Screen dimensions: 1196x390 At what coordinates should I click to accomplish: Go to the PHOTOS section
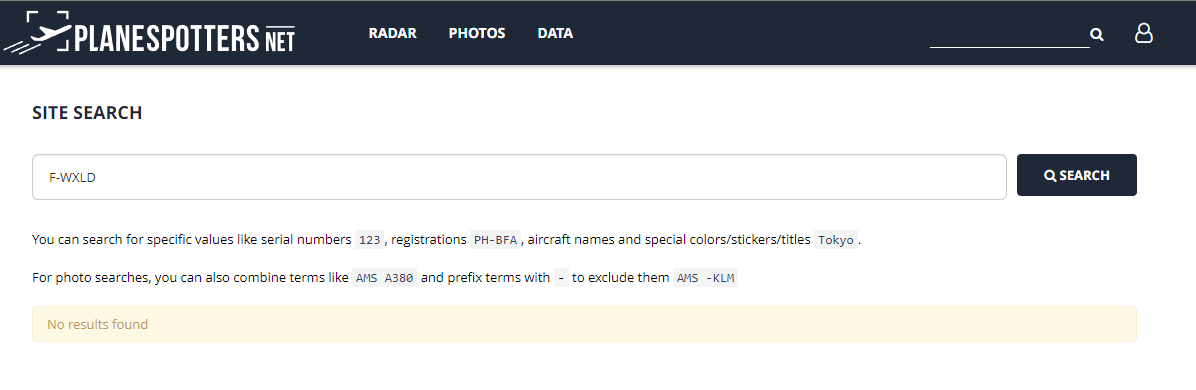(477, 33)
